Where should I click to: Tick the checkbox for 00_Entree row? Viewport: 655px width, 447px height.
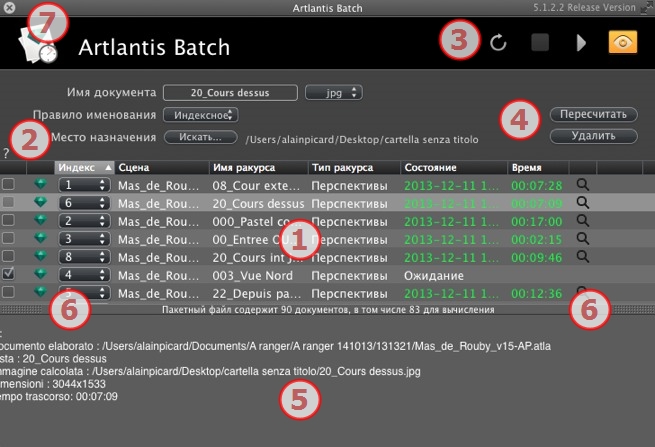(8, 238)
